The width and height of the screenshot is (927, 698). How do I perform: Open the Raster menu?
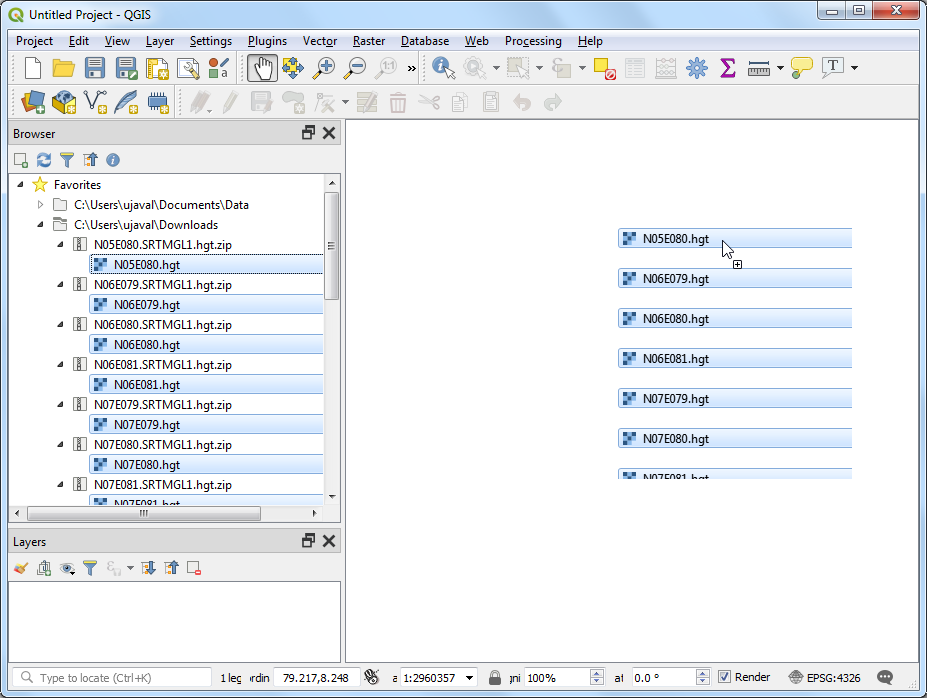[368, 41]
